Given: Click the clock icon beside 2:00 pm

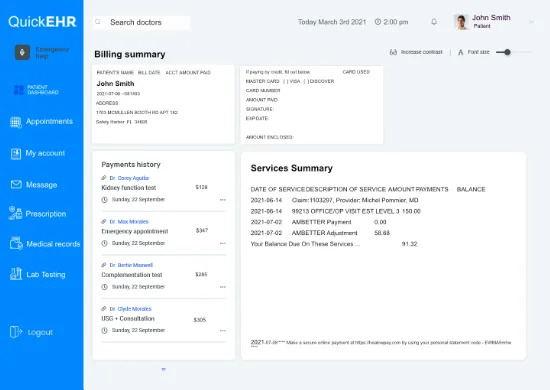Looking at the screenshot, I should click(378, 22).
